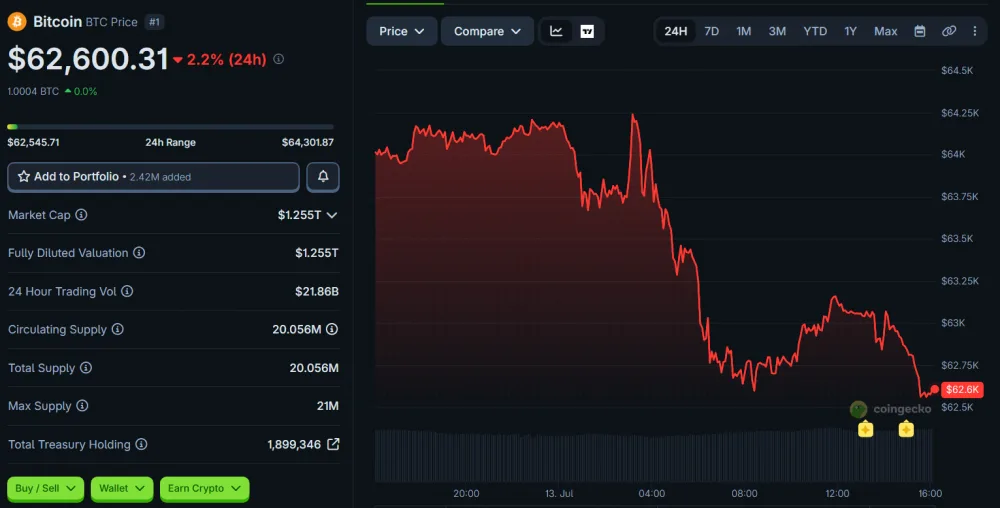Click the red $62.6K current price tag

(962, 389)
